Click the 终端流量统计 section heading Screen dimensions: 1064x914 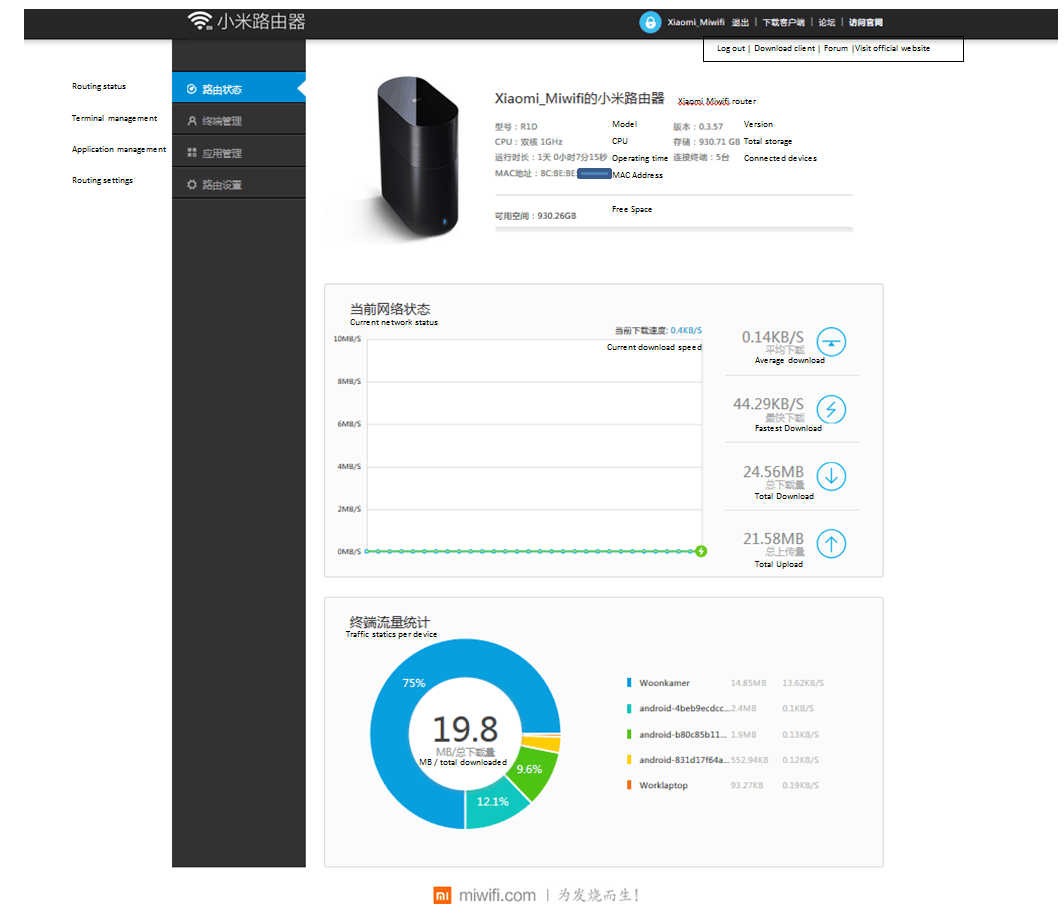(390, 622)
